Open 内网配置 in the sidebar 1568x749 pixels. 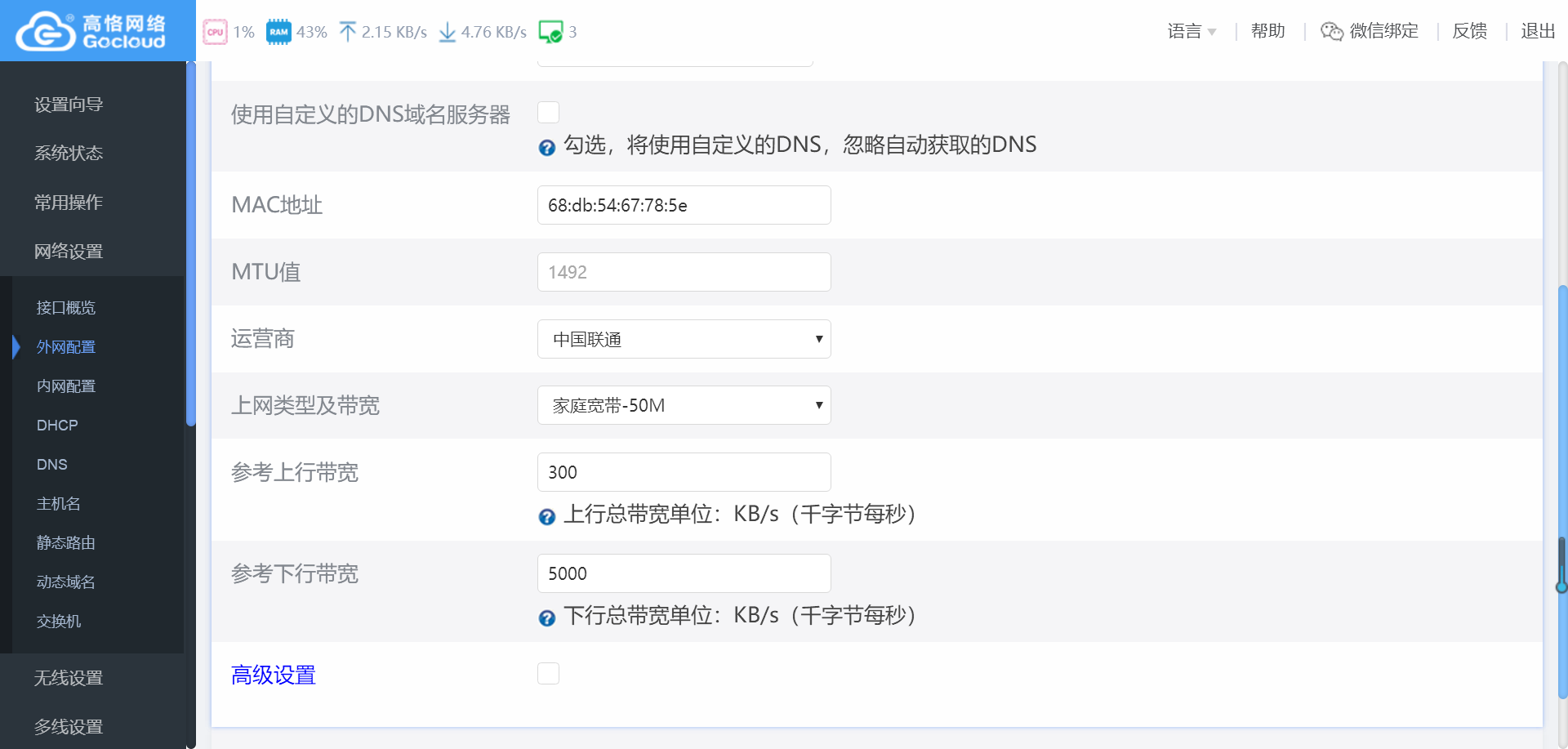click(x=66, y=386)
